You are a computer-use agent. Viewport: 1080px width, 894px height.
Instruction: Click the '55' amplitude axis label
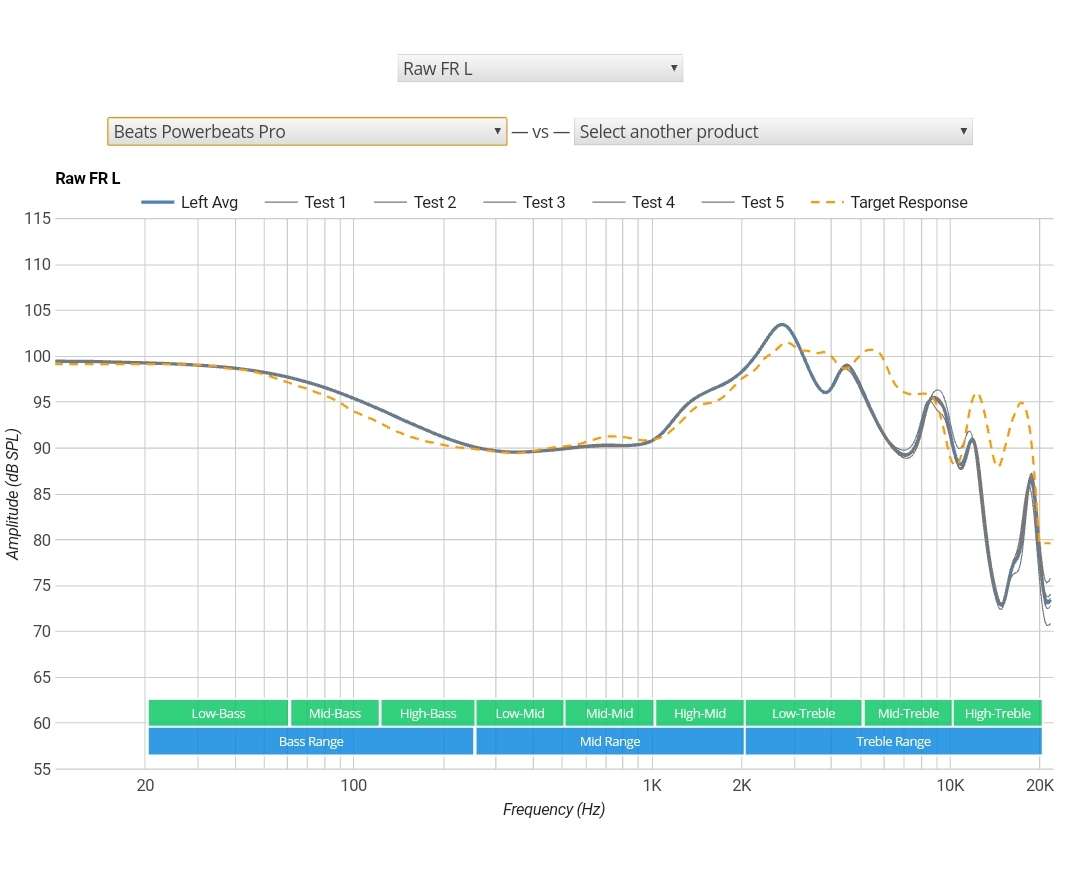coord(41,769)
